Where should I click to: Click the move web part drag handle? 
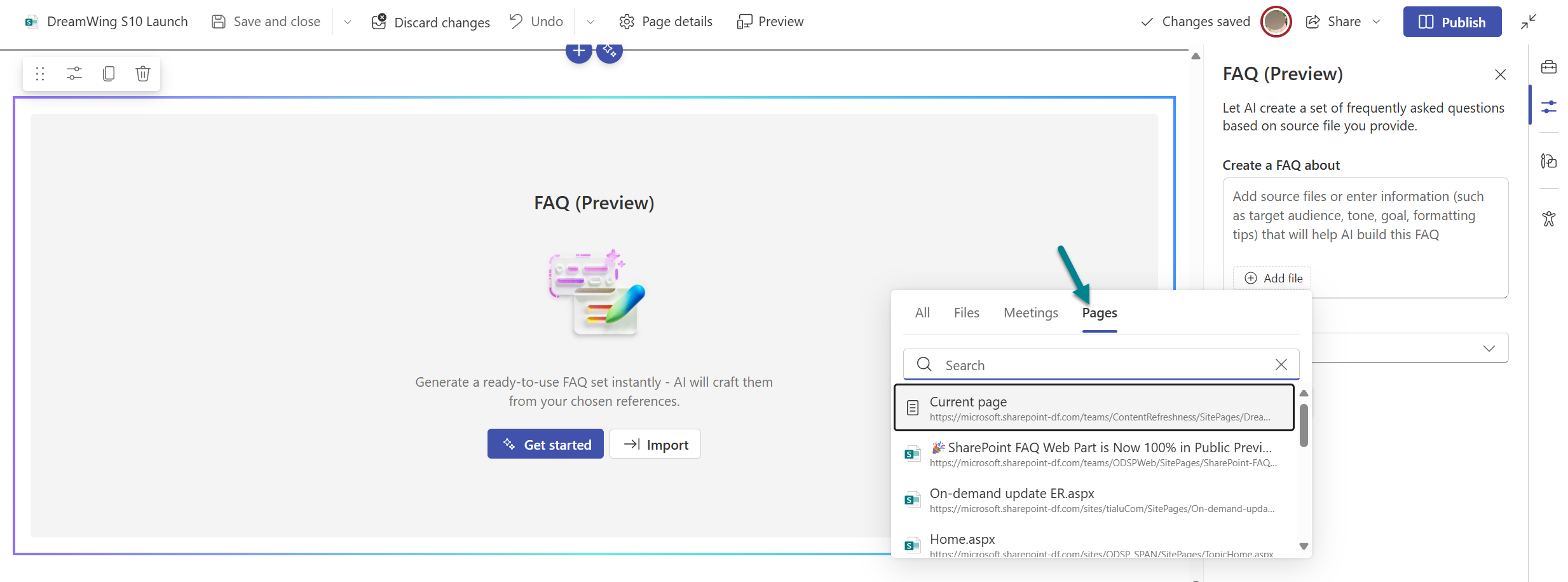pos(40,74)
